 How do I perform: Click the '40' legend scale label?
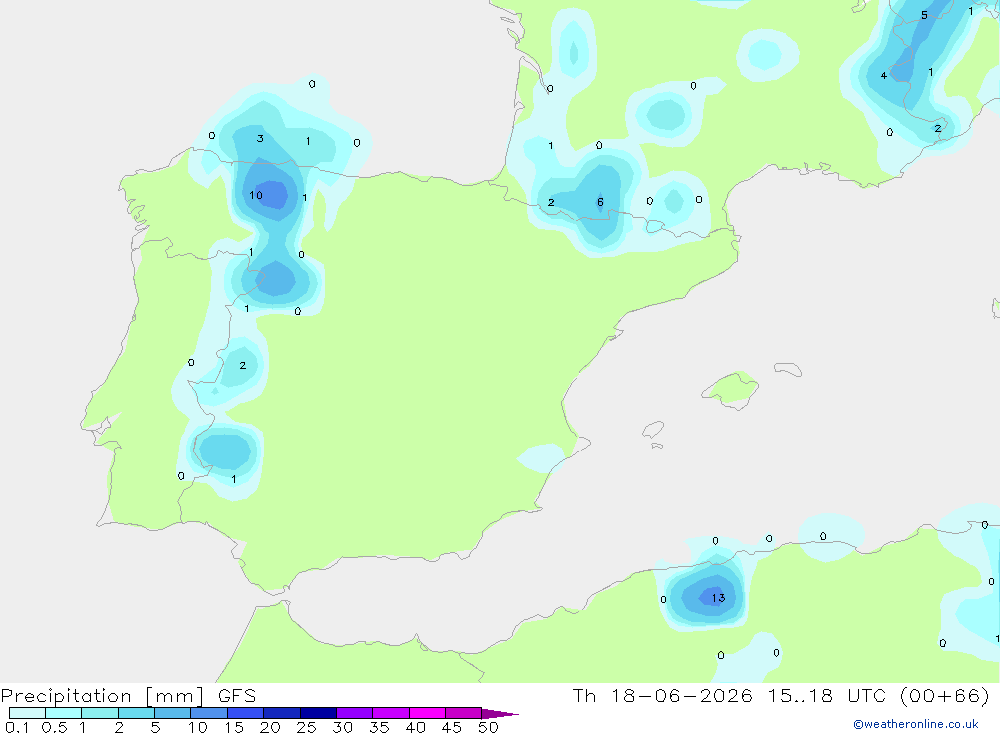click(416, 727)
